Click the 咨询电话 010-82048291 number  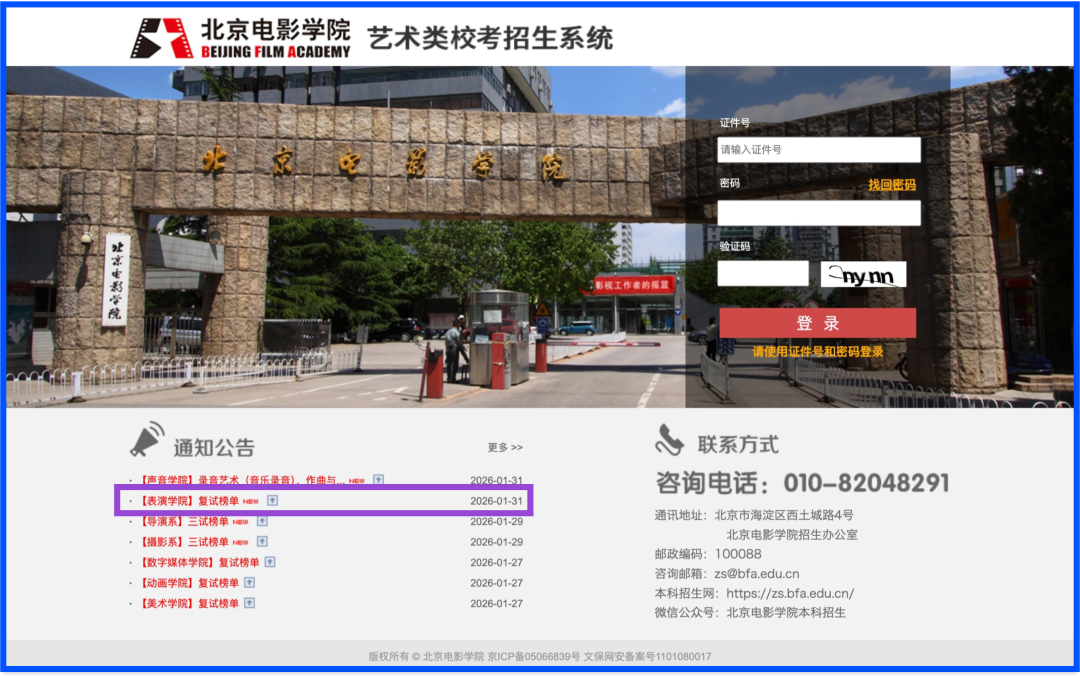pyautogui.click(x=802, y=482)
